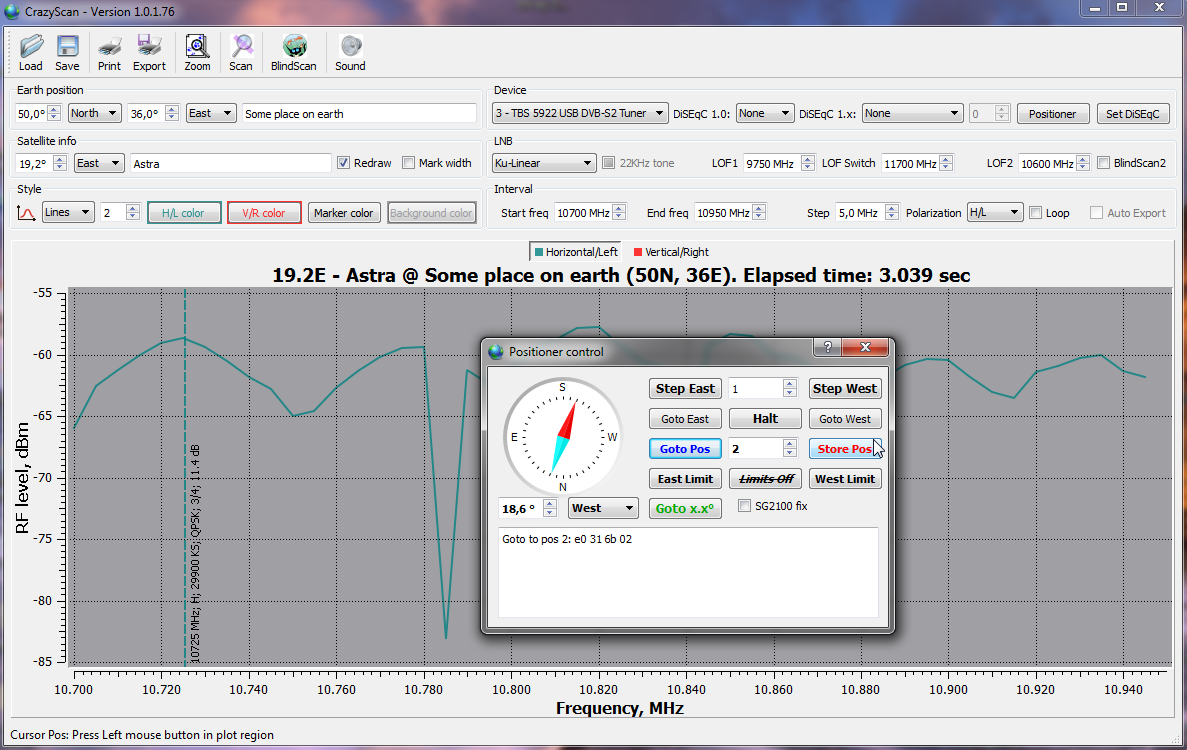This screenshot has width=1187, height=750.
Task: Open the Lines style dropdown
Action: tap(67, 213)
